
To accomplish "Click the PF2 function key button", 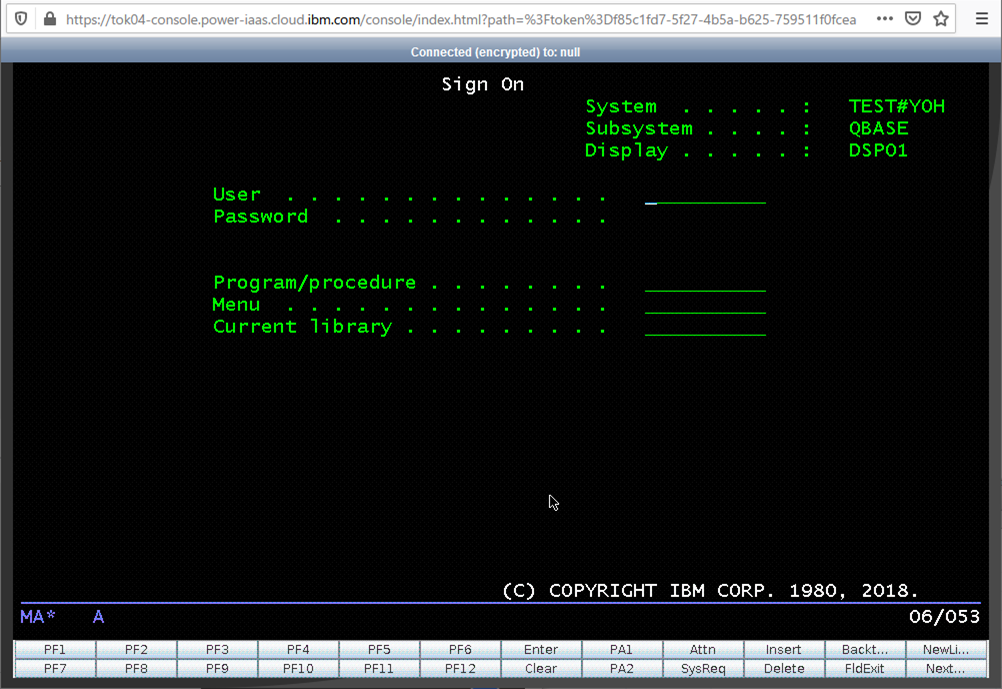I will [x=136, y=649].
